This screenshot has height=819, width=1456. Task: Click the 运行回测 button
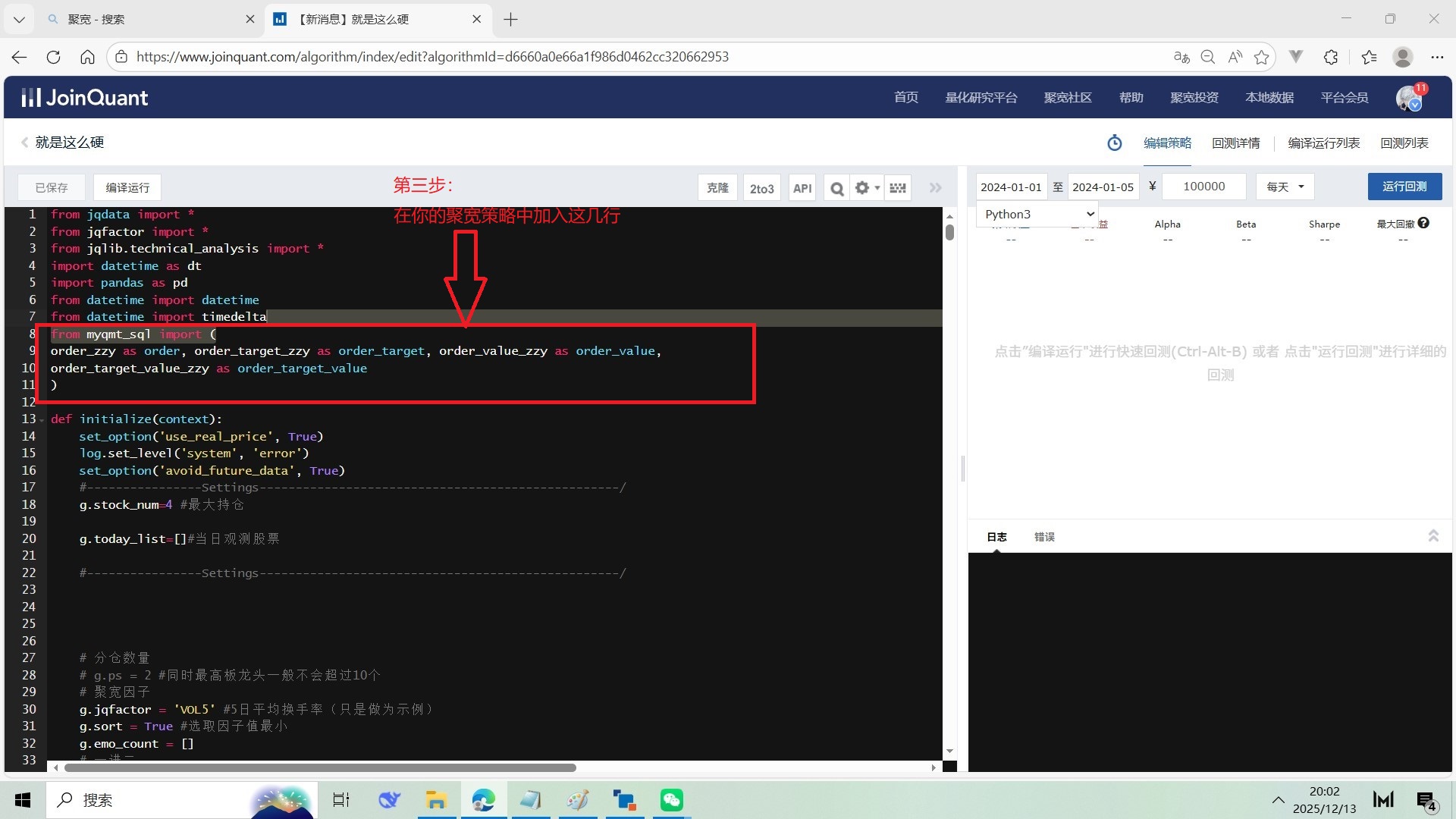click(x=1404, y=187)
